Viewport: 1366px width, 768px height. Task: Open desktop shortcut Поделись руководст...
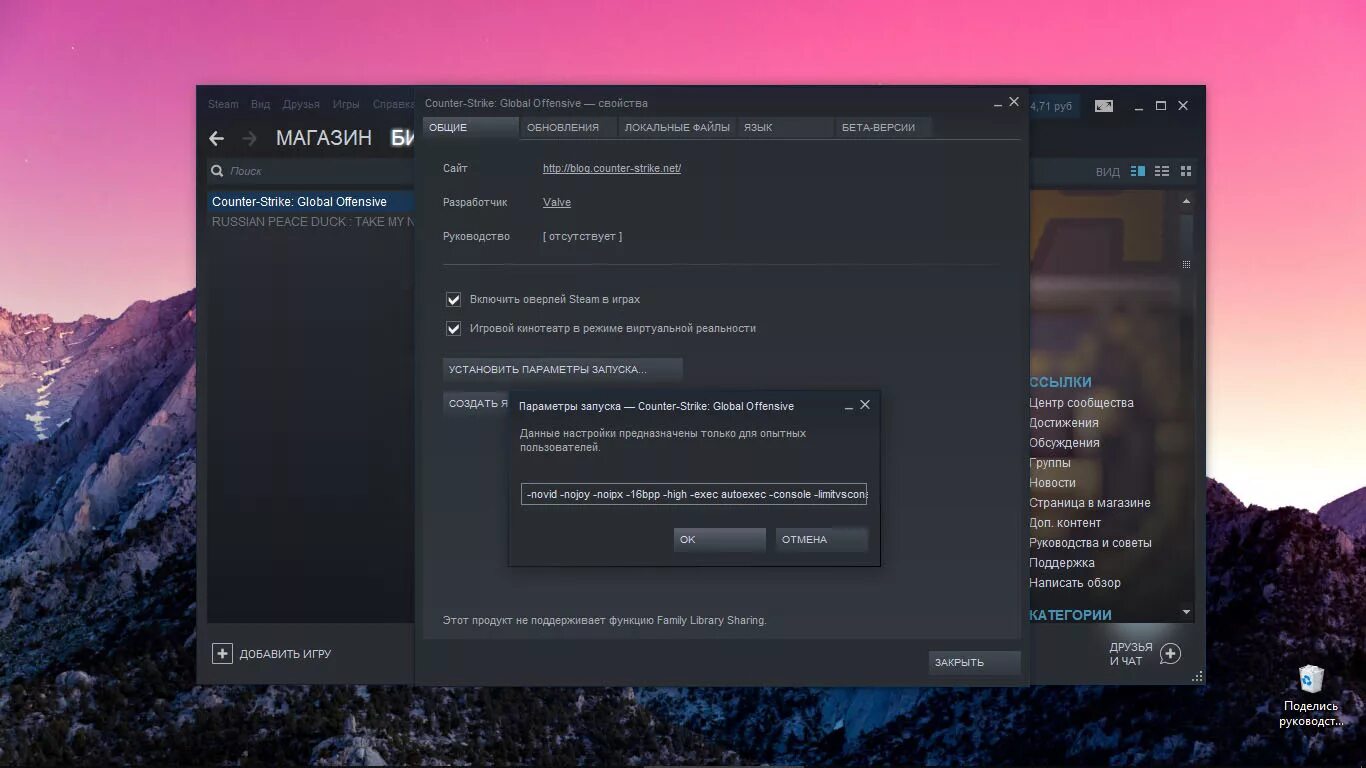coord(1311,697)
